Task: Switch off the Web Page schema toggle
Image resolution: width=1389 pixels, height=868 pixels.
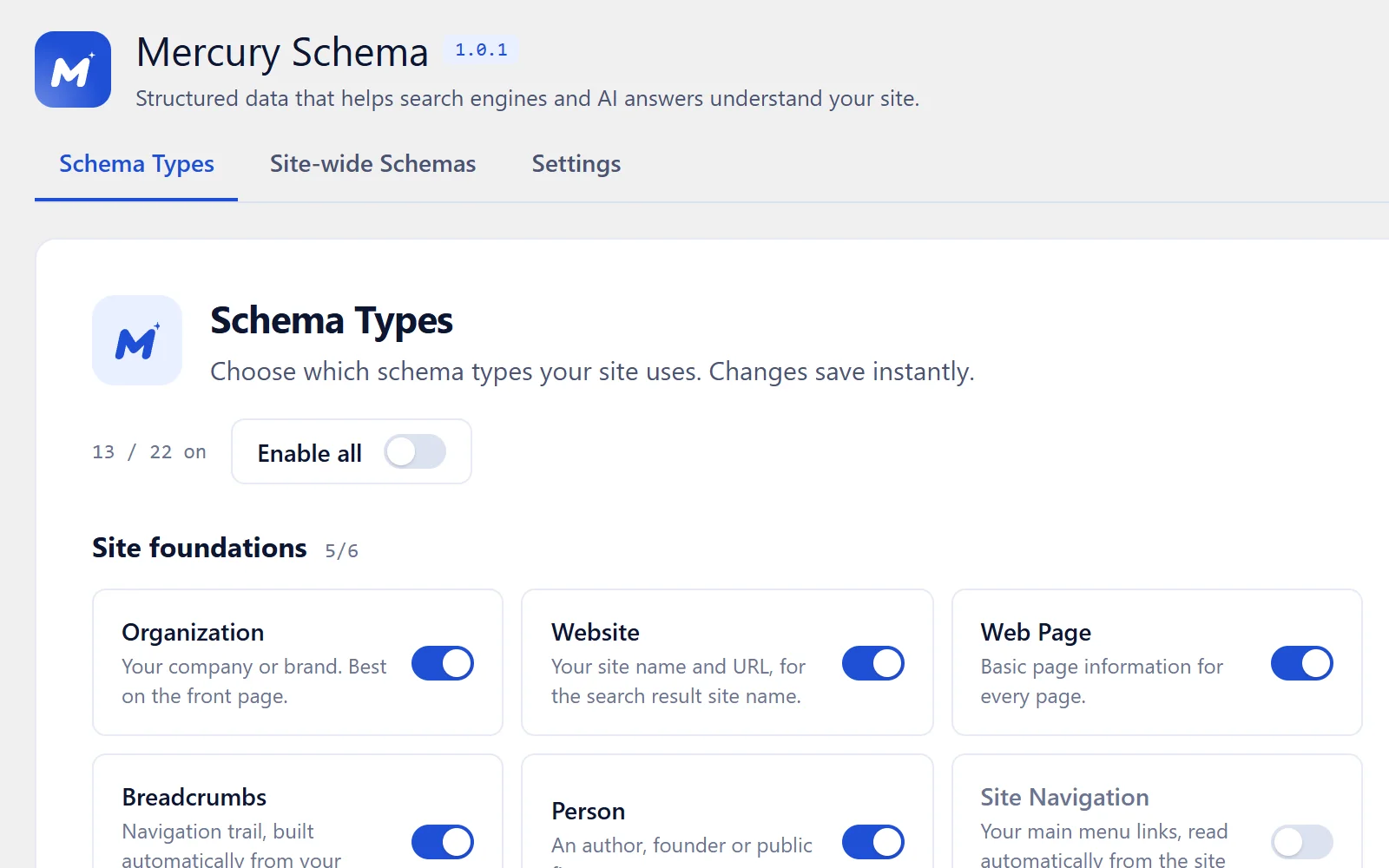Action: pyautogui.click(x=1302, y=663)
